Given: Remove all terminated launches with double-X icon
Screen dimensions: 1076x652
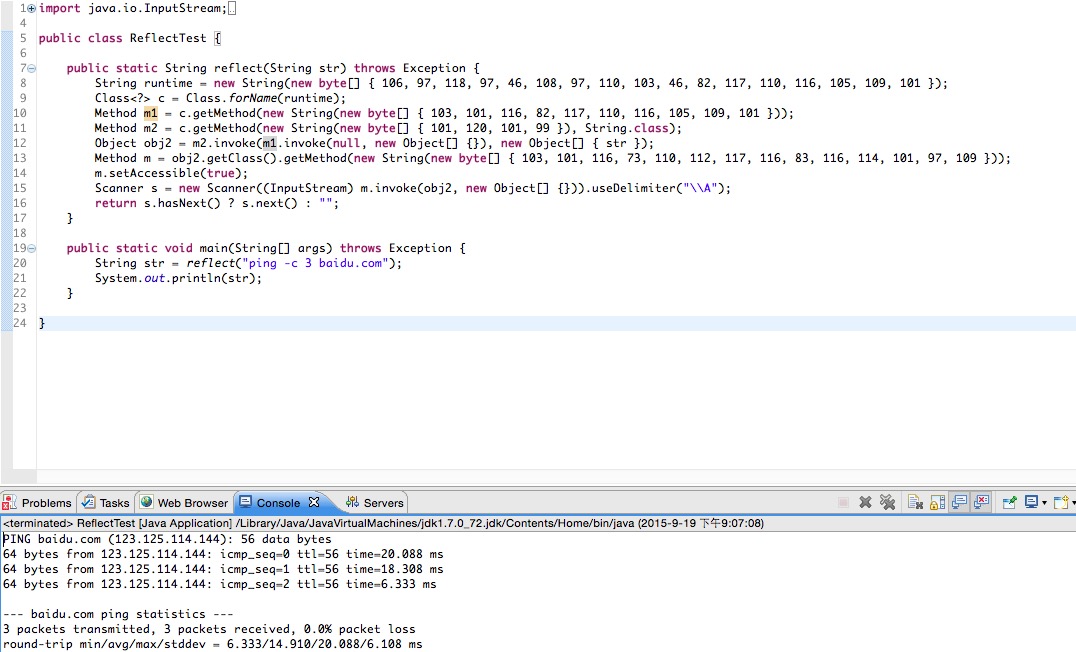Looking at the screenshot, I should [887, 502].
